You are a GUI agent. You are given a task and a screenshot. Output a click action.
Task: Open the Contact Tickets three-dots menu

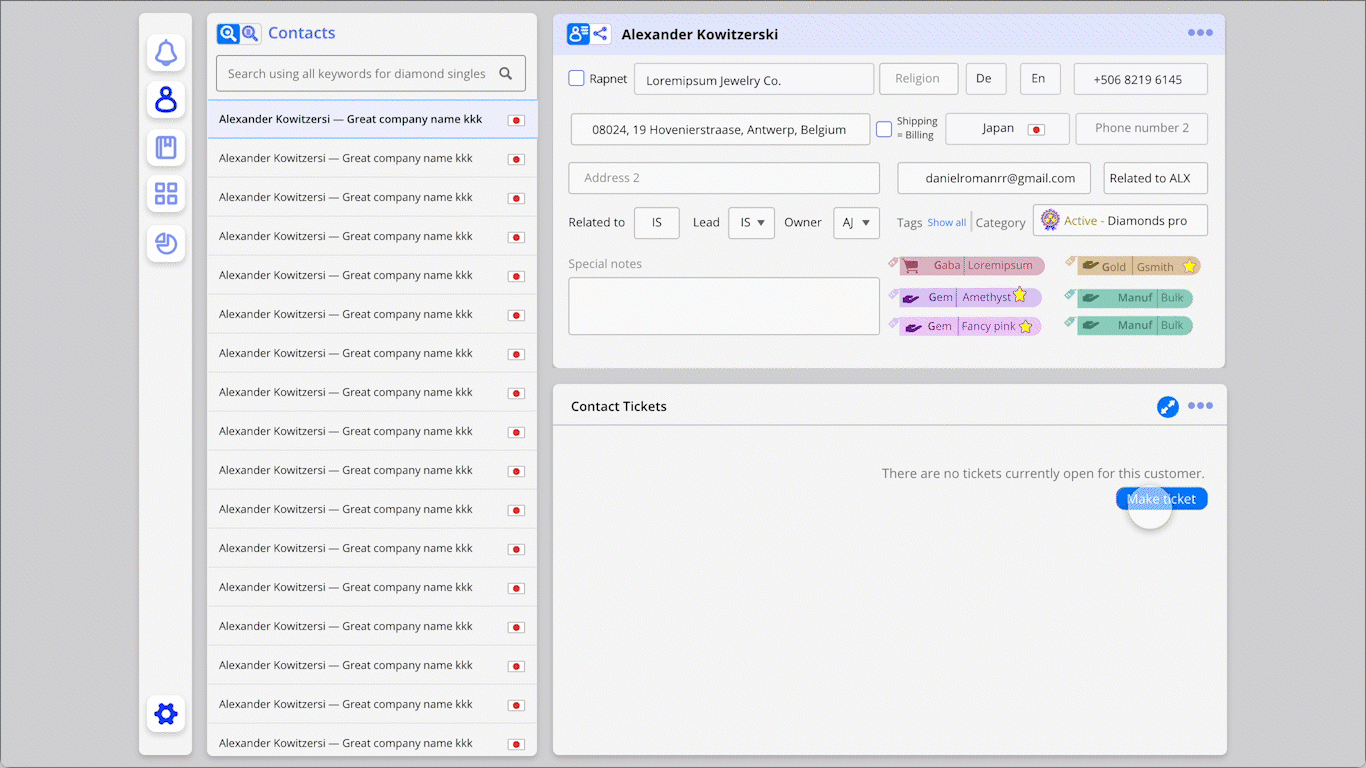pos(1200,406)
